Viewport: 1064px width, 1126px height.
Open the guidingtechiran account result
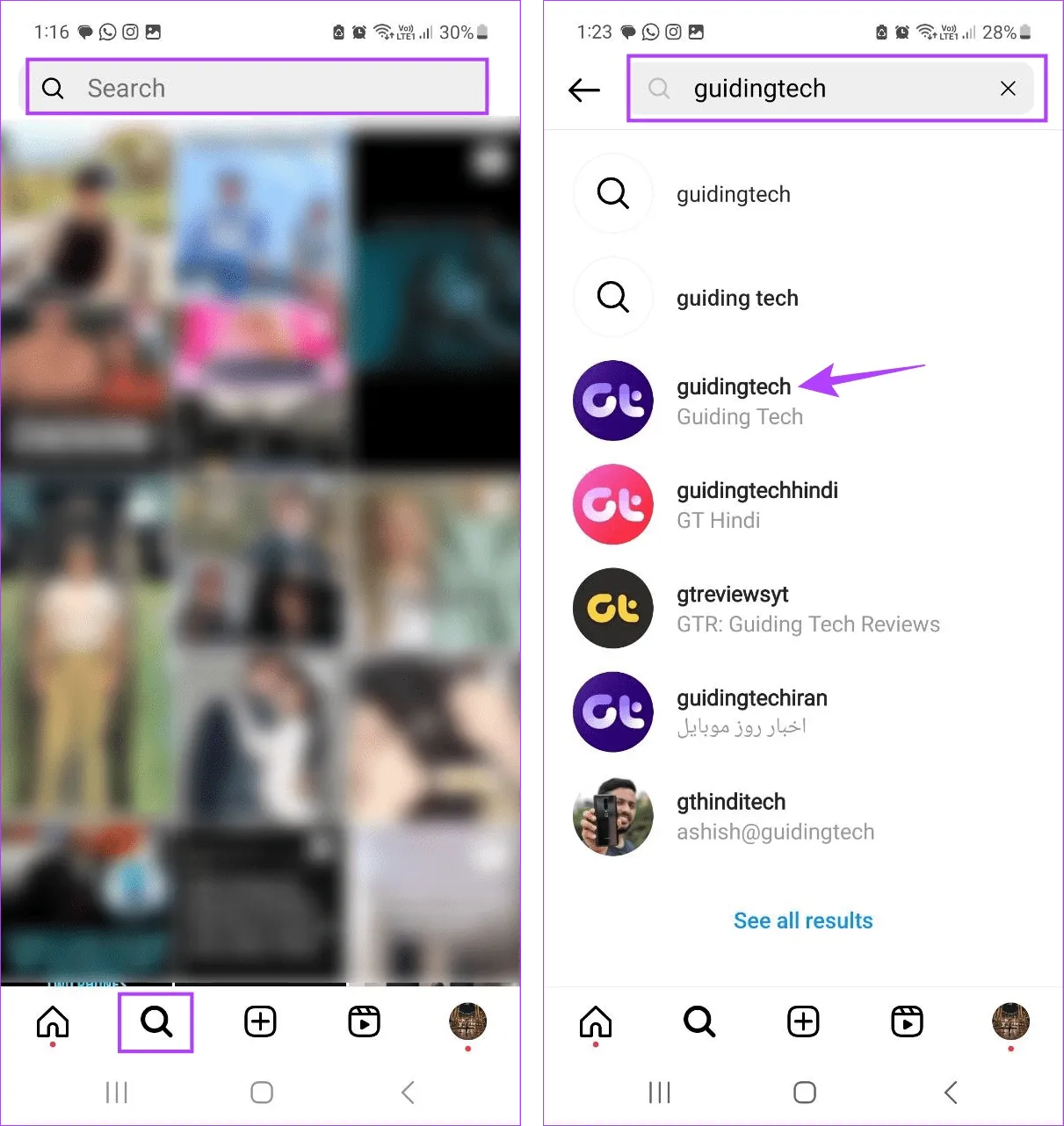751,712
